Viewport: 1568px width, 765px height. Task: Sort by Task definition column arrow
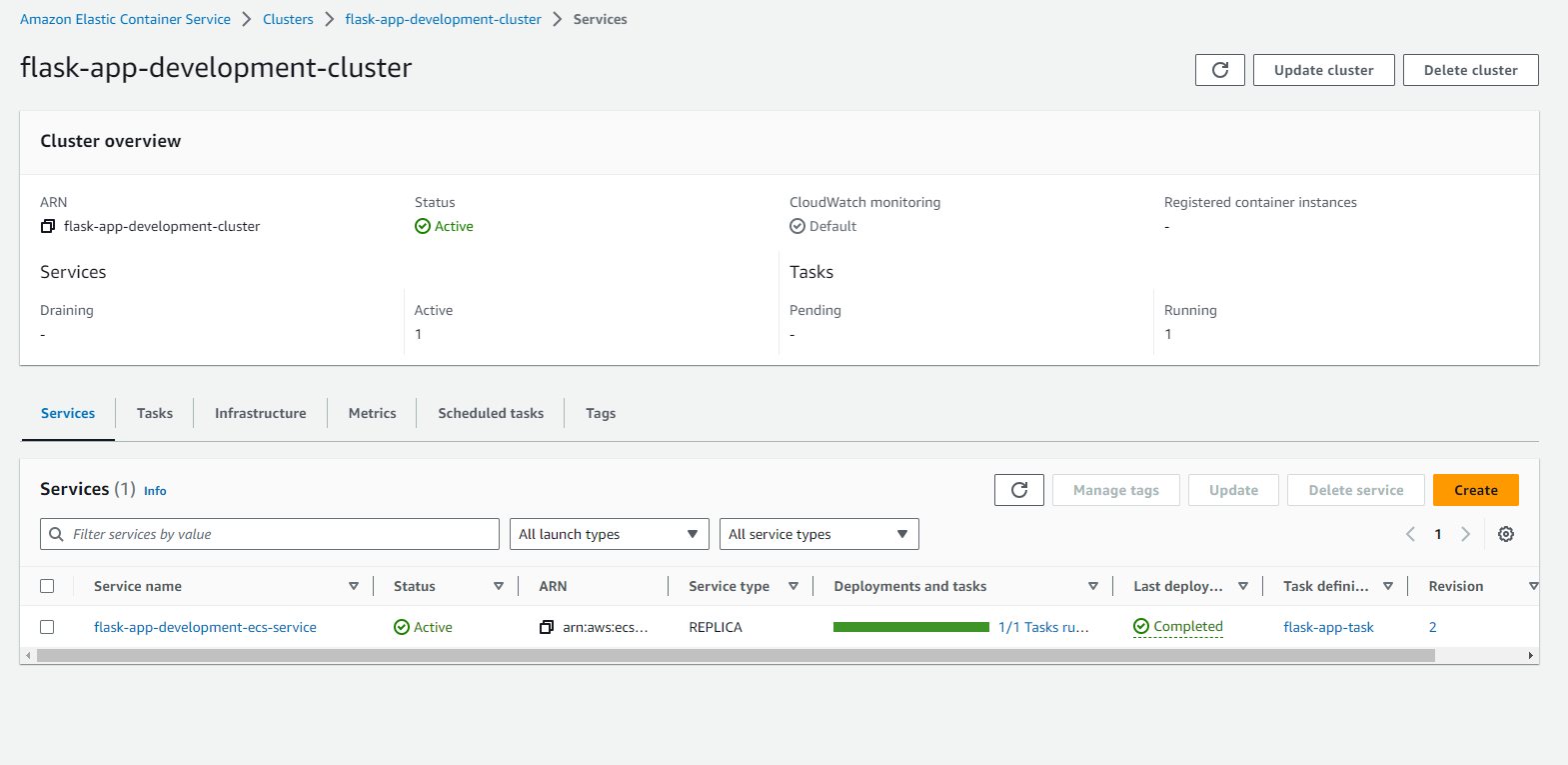point(1388,586)
